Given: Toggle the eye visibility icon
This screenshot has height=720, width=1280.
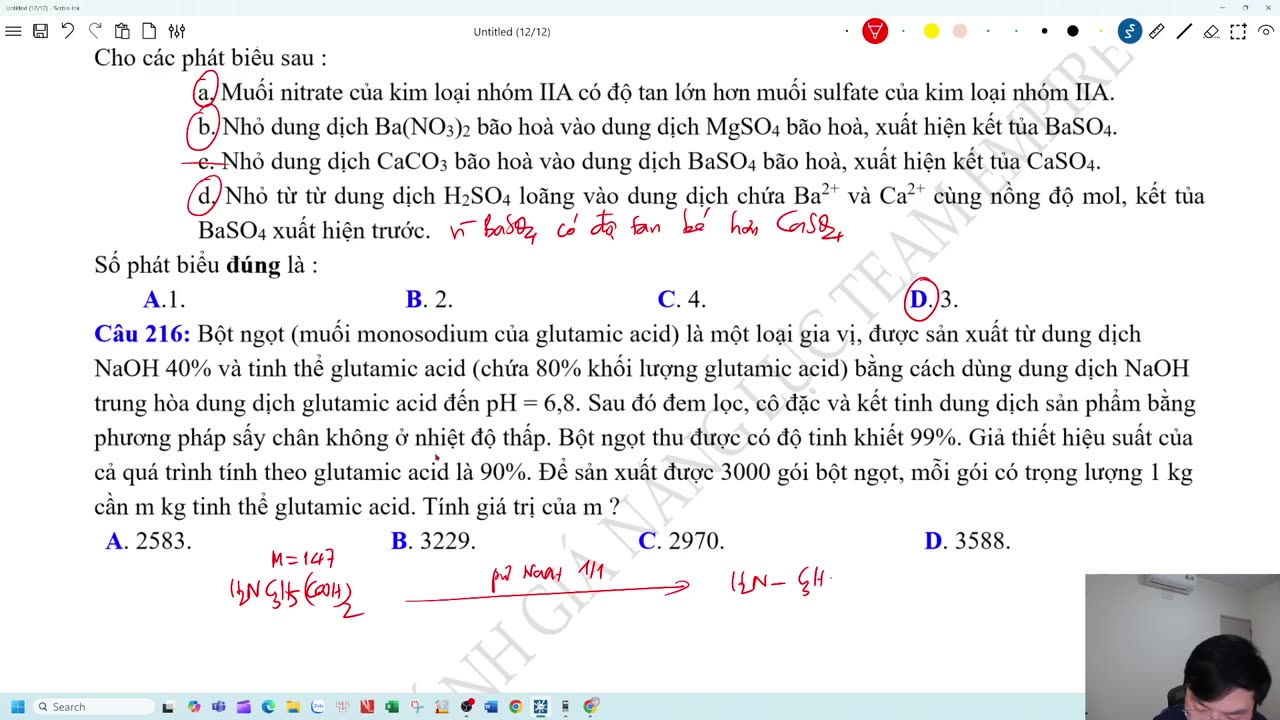Looking at the screenshot, I should tap(1267, 31).
